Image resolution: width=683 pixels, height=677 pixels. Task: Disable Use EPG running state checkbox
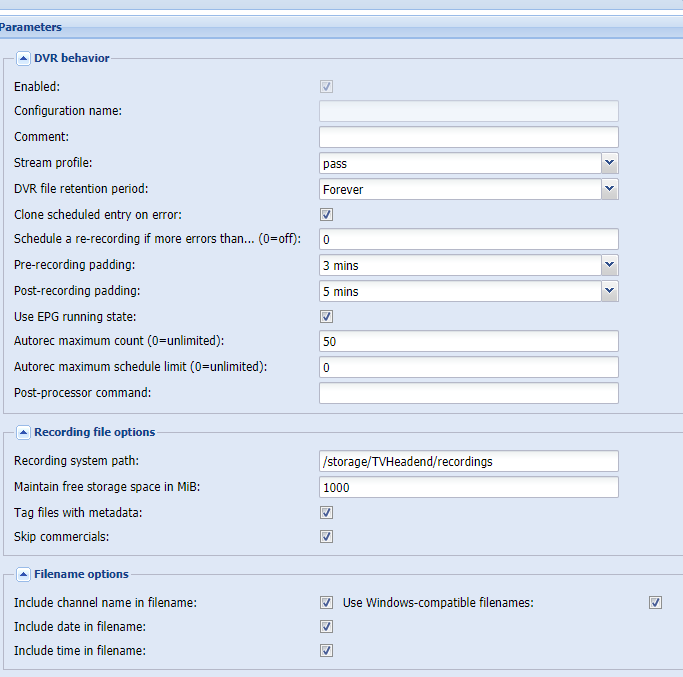(x=326, y=316)
